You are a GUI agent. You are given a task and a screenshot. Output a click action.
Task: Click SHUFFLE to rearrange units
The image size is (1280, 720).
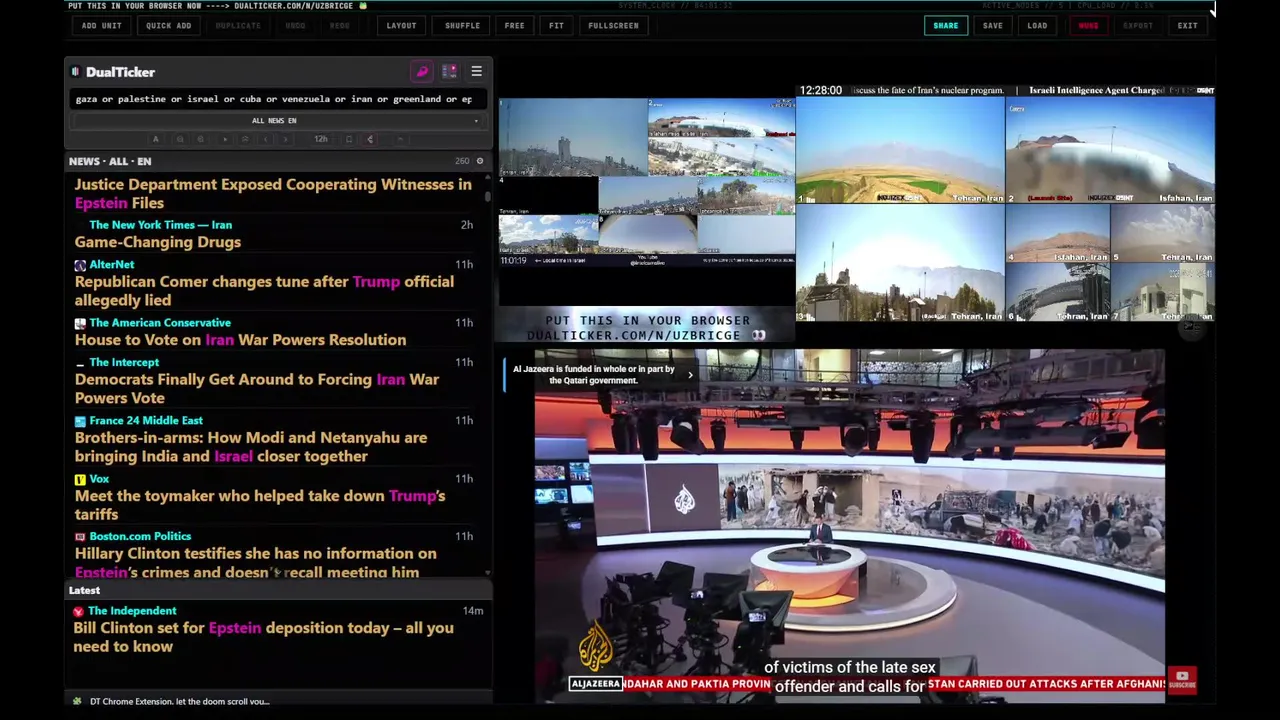click(462, 26)
